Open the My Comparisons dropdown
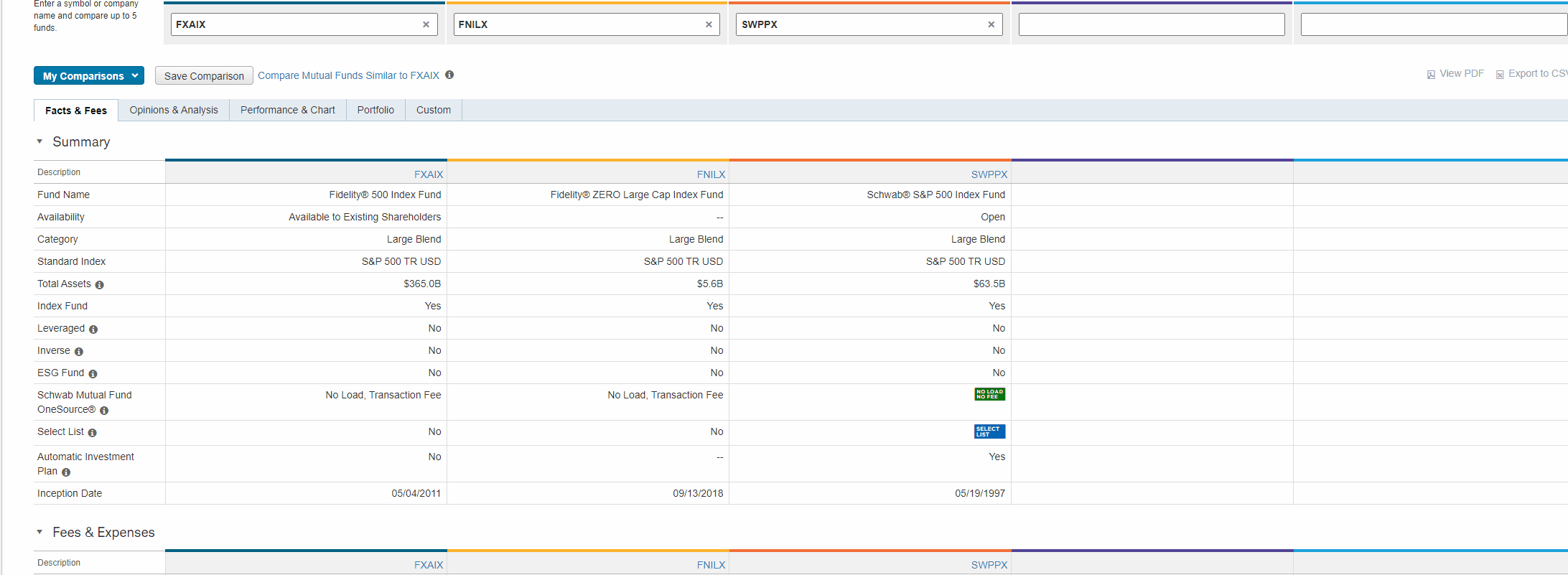1568x575 pixels. point(89,75)
